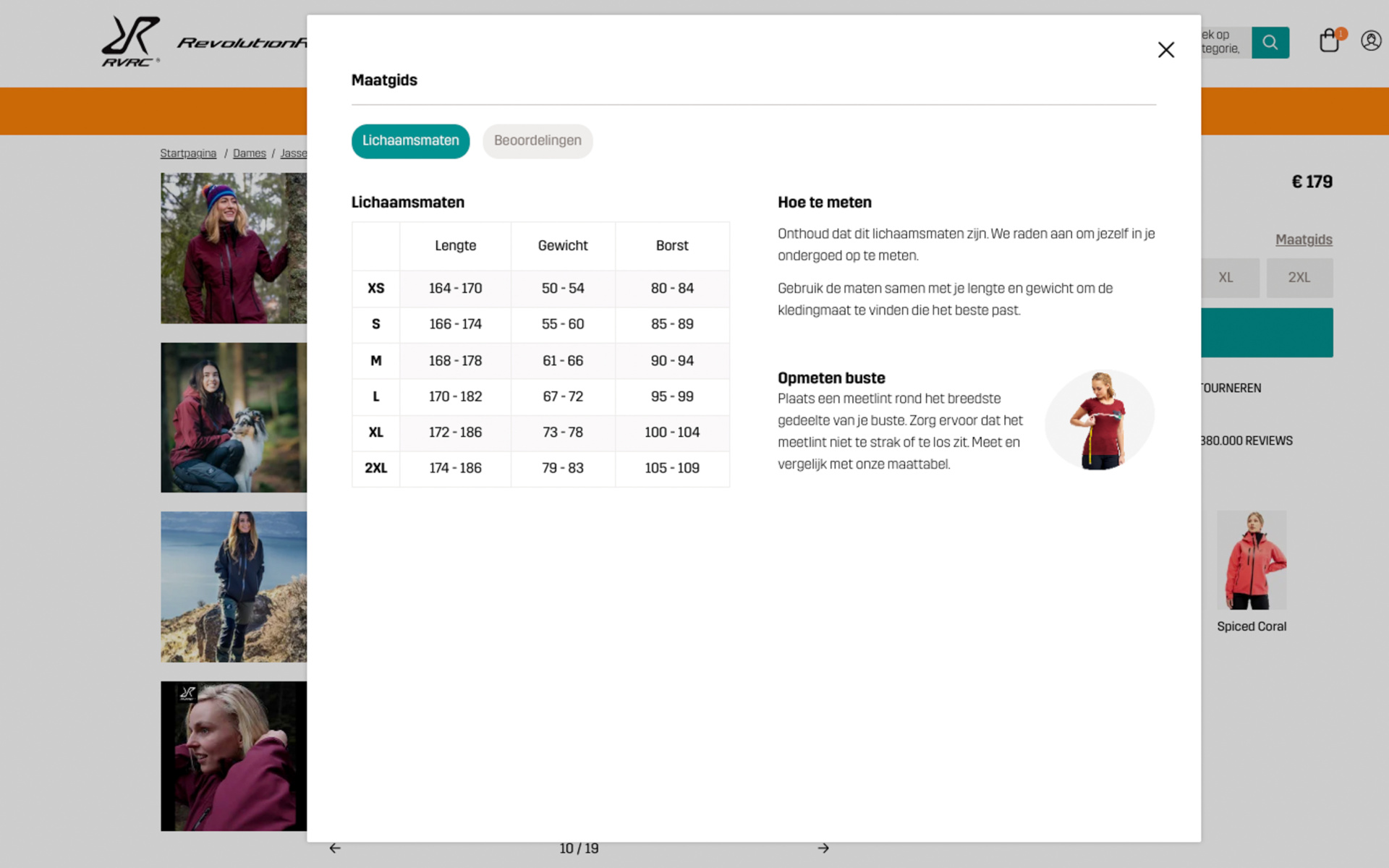Click the cell '79 - 83'
The width and height of the screenshot is (1389, 868).
pyautogui.click(x=563, y=468)
